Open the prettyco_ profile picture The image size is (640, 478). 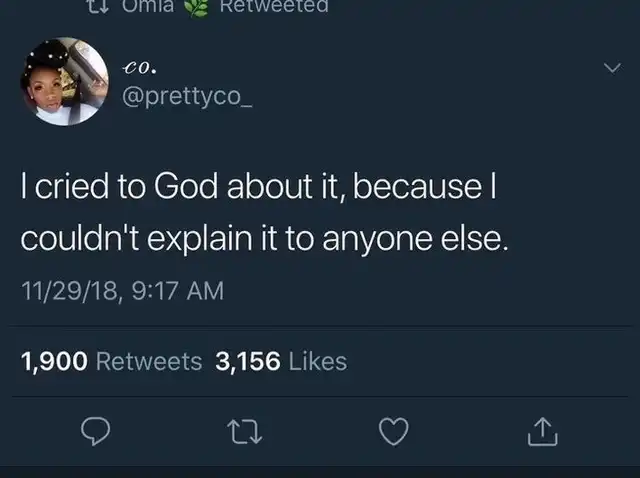(65, 82)
